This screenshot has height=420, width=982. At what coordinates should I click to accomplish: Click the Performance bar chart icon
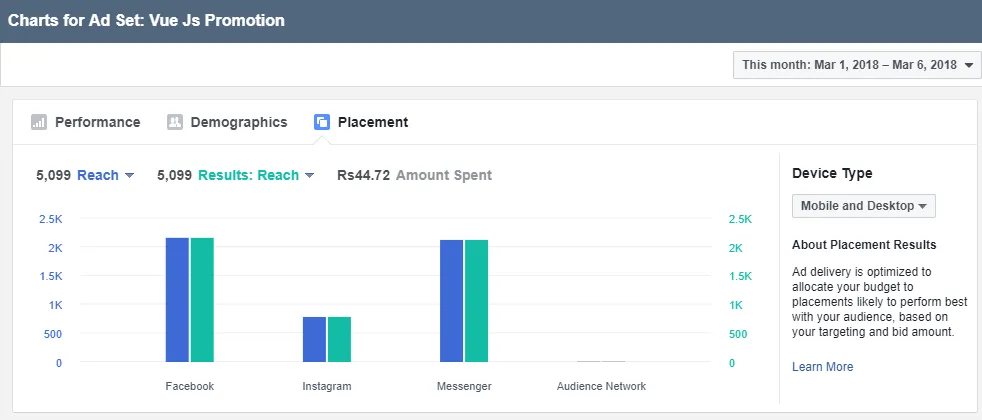point(39,122)
